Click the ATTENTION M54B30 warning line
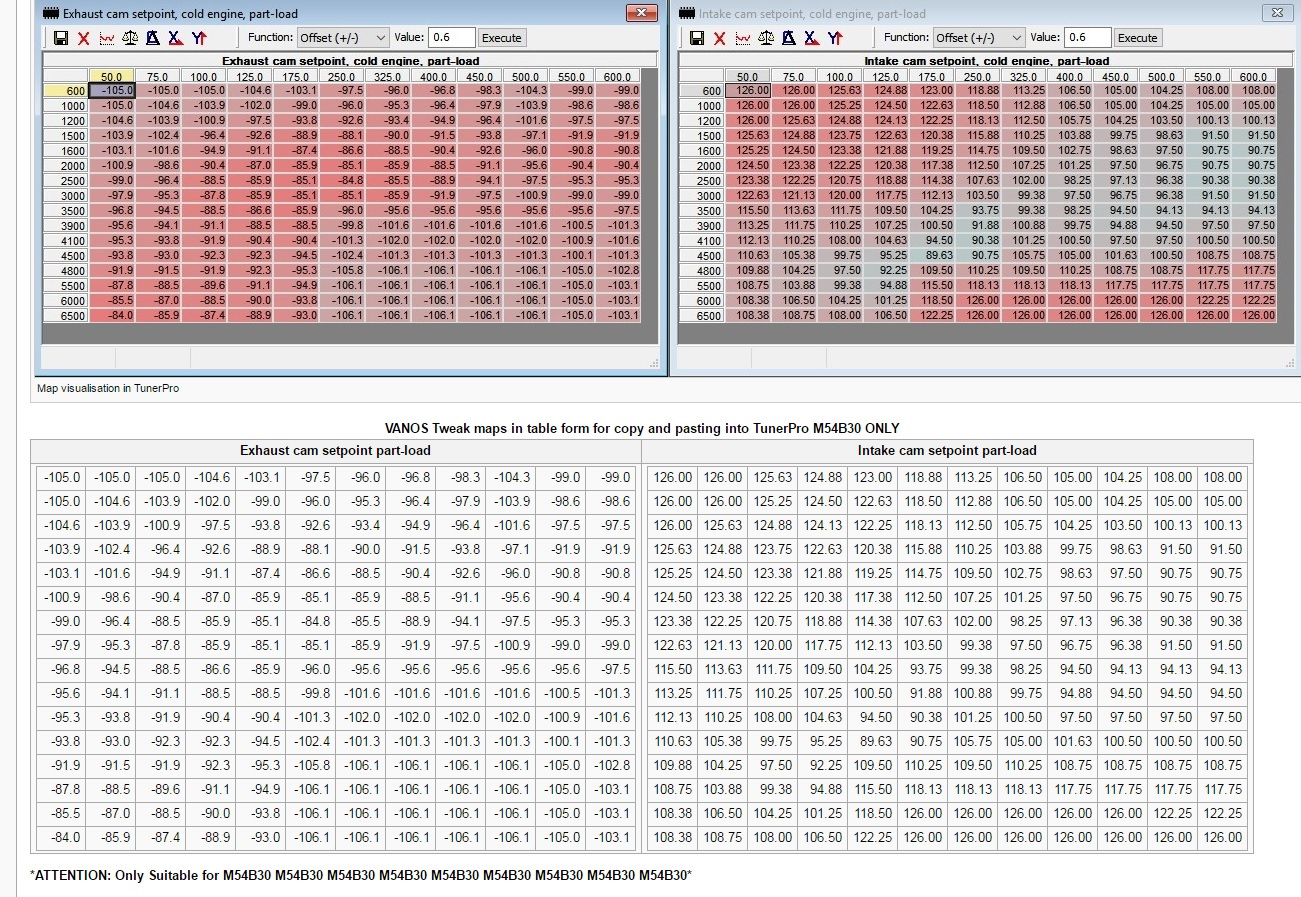The width and height of the screenshot is (1301, 897). pyautogui.click(x=361, y=876)
